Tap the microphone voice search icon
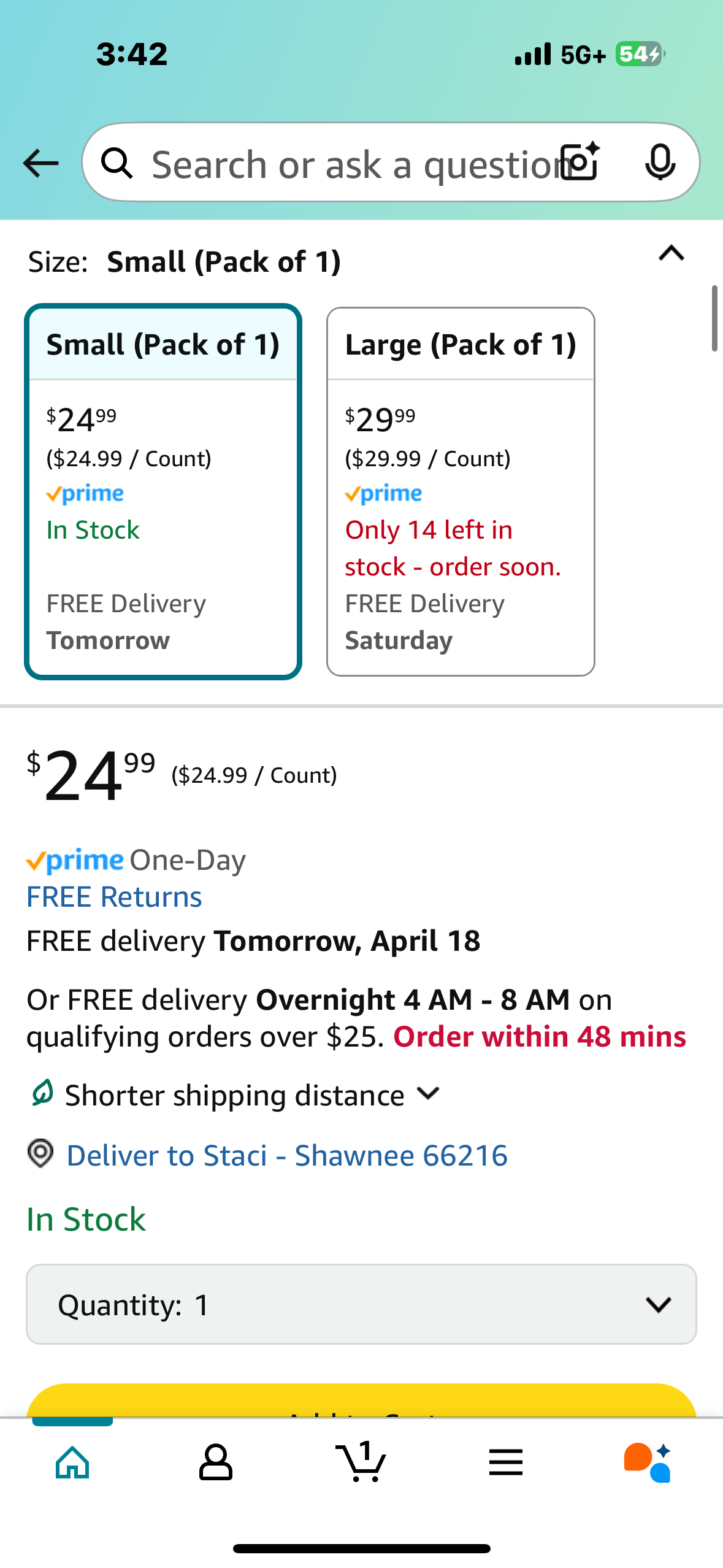 click(x=660, y=163)
